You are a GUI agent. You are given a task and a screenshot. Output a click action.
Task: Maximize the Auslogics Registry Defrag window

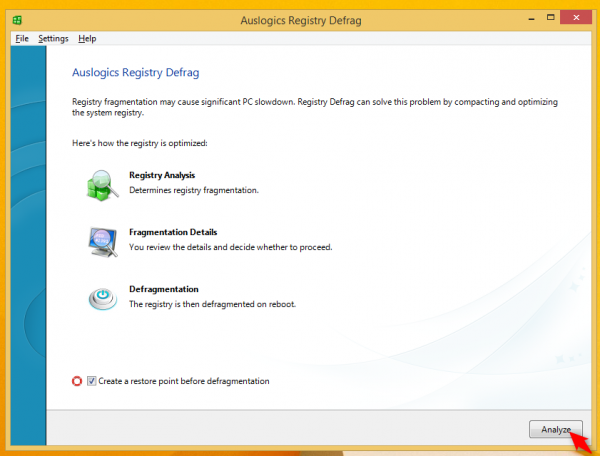pos(550,18)
